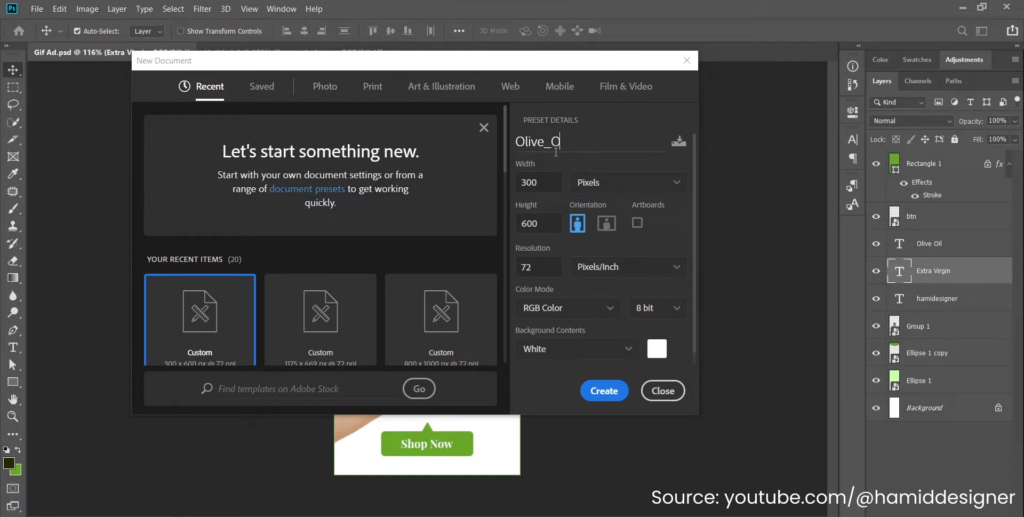Screen dimensions: 1024x517
Task: Click the Home icon in options bar
Action: [19, 31]
